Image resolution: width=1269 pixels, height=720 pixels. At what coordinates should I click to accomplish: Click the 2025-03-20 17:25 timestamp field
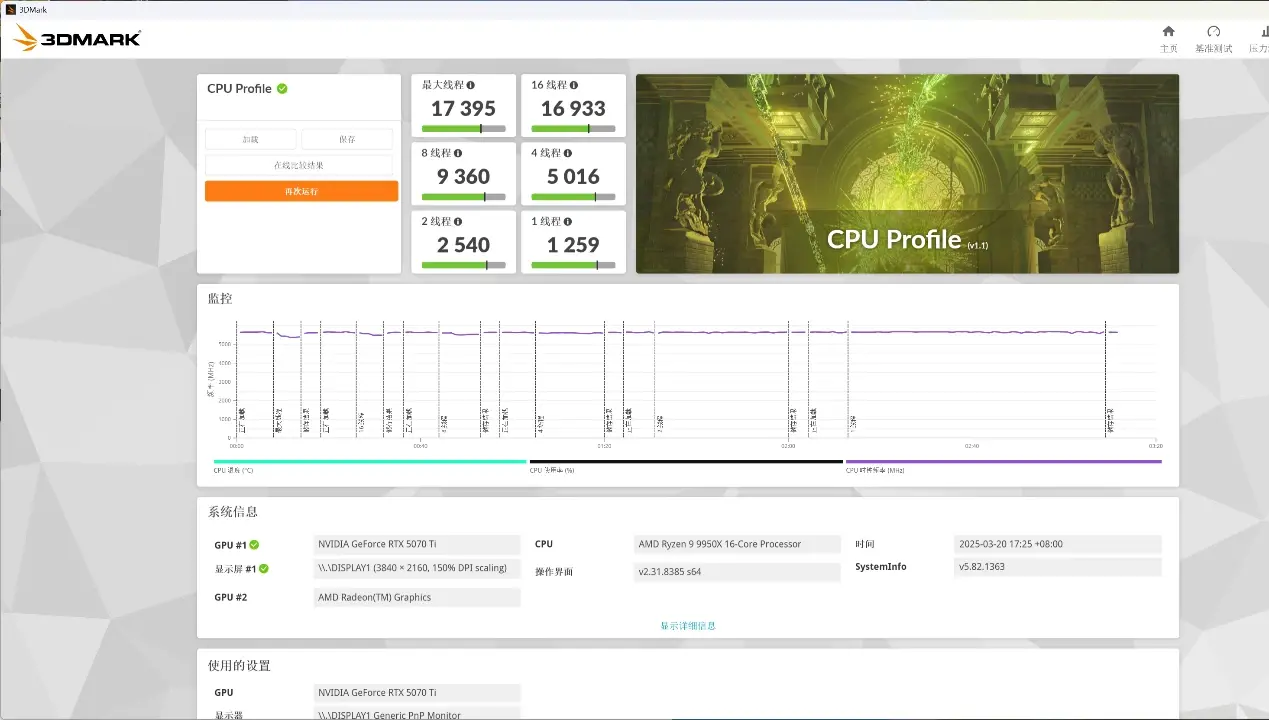[x=1058, y=544]
